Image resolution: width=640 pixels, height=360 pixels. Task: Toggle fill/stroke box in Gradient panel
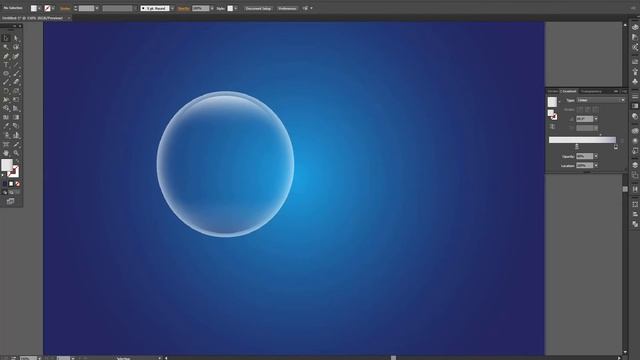click(552, 114)
